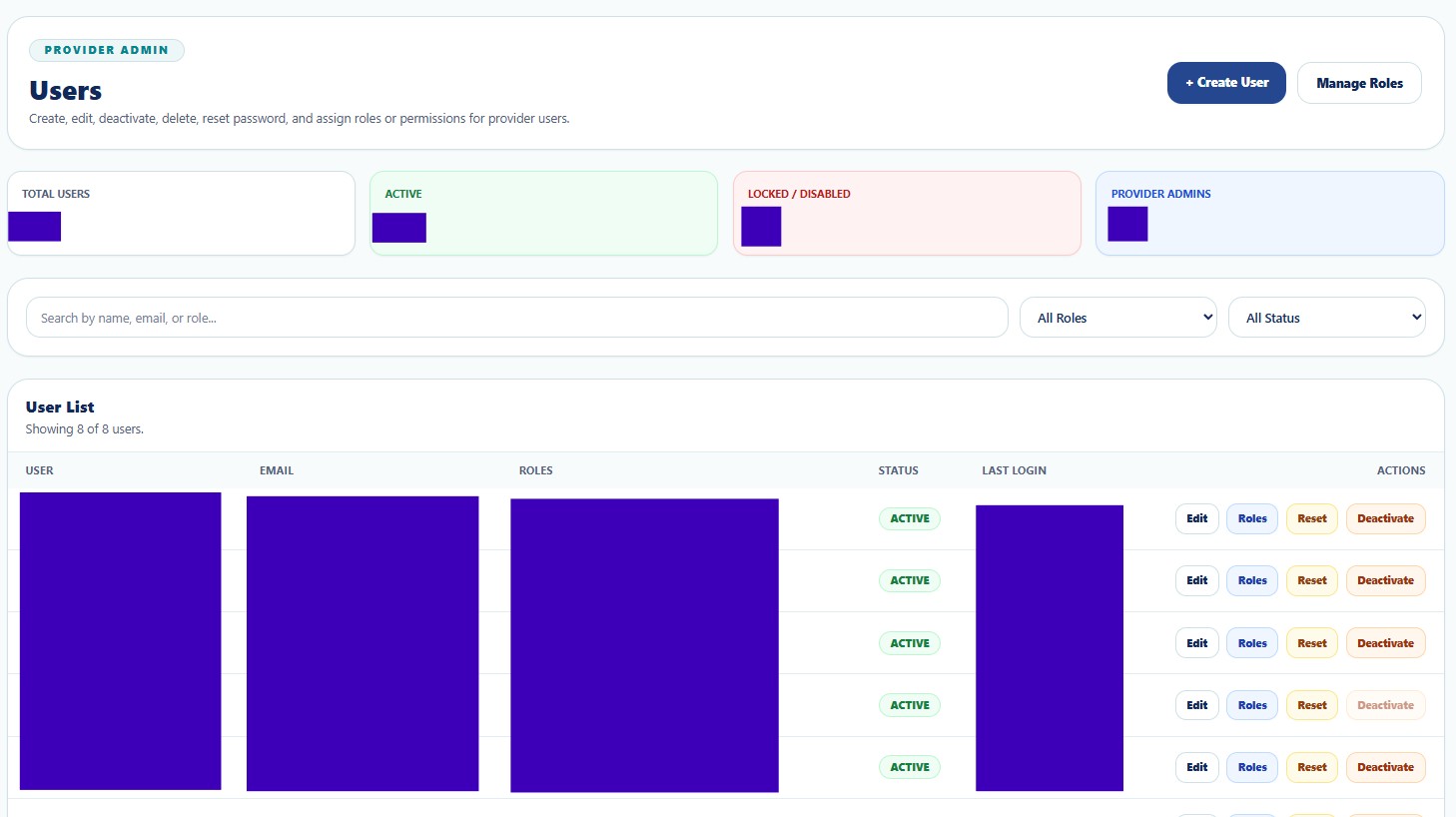This screenshot has width=1456, height=817.
Task: Click the 'Showing 8 of 8 users.' text
Action: [85, 429]
